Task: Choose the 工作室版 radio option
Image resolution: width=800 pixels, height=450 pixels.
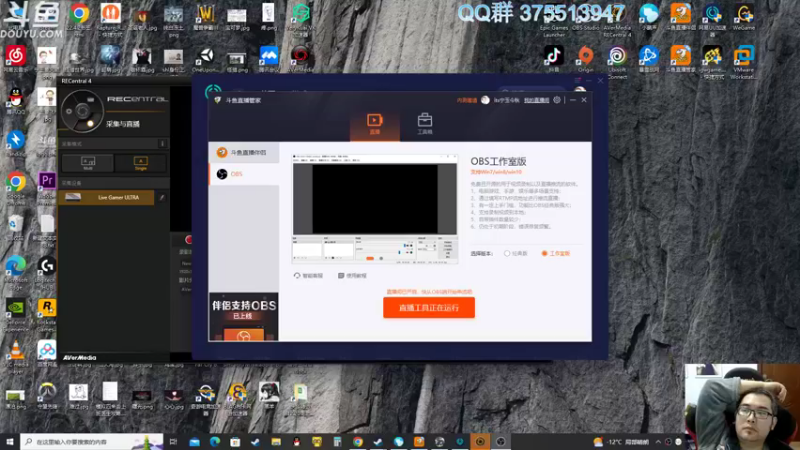Action: point(556,253)
